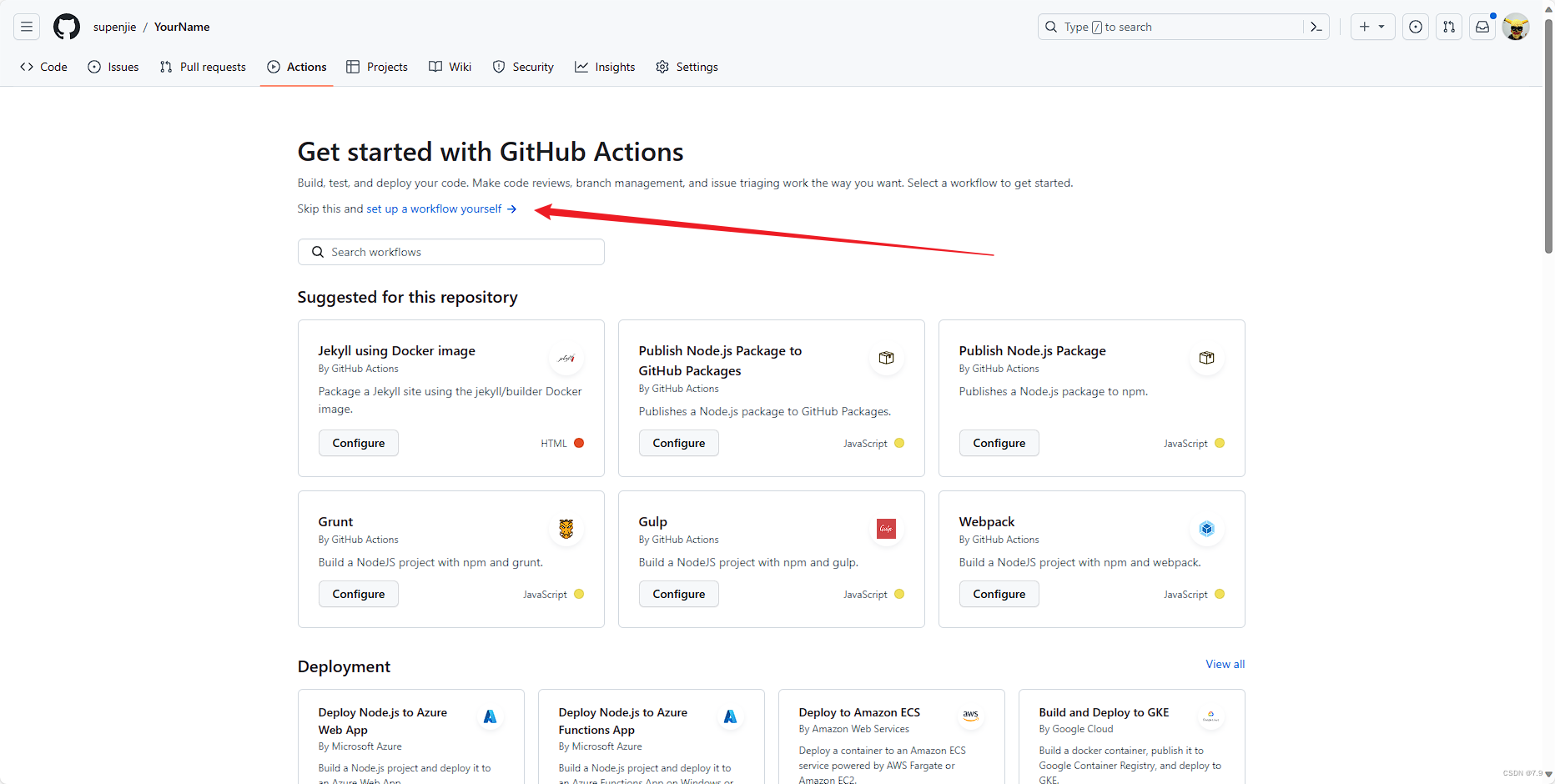Configure the Grunt workflow
The width and height of the screenshot is (1555, 784).
[x=359, y=594]
